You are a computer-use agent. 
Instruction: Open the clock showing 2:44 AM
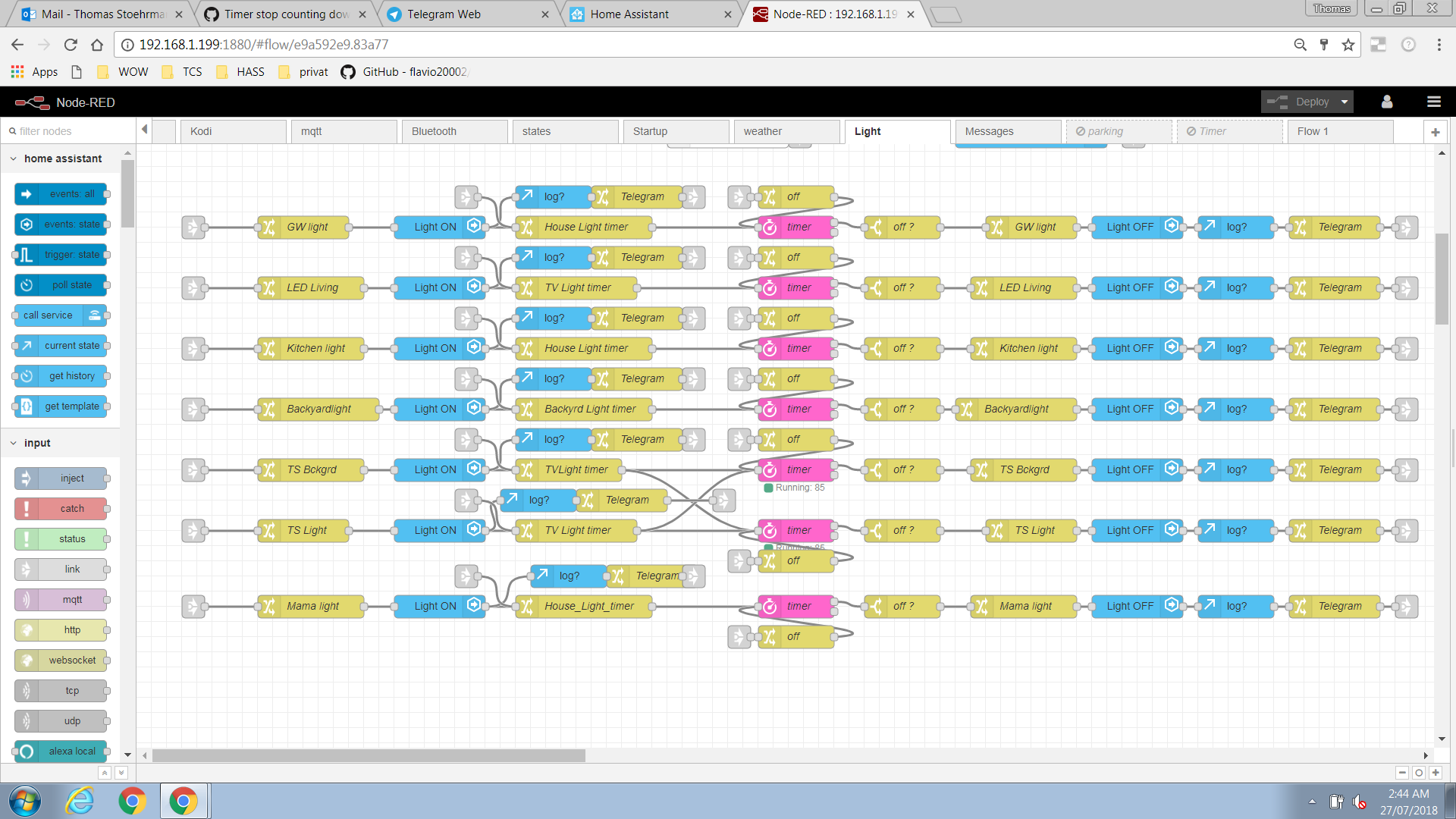click(1409, 802)
